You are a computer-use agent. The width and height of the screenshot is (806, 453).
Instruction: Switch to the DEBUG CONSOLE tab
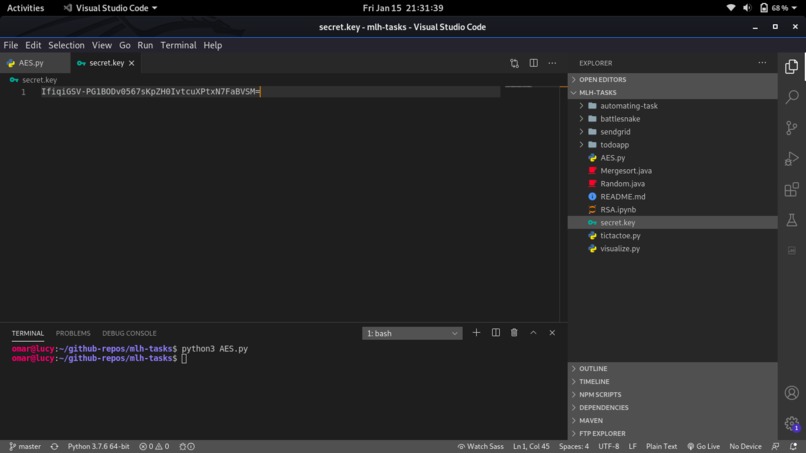(129, 333)
